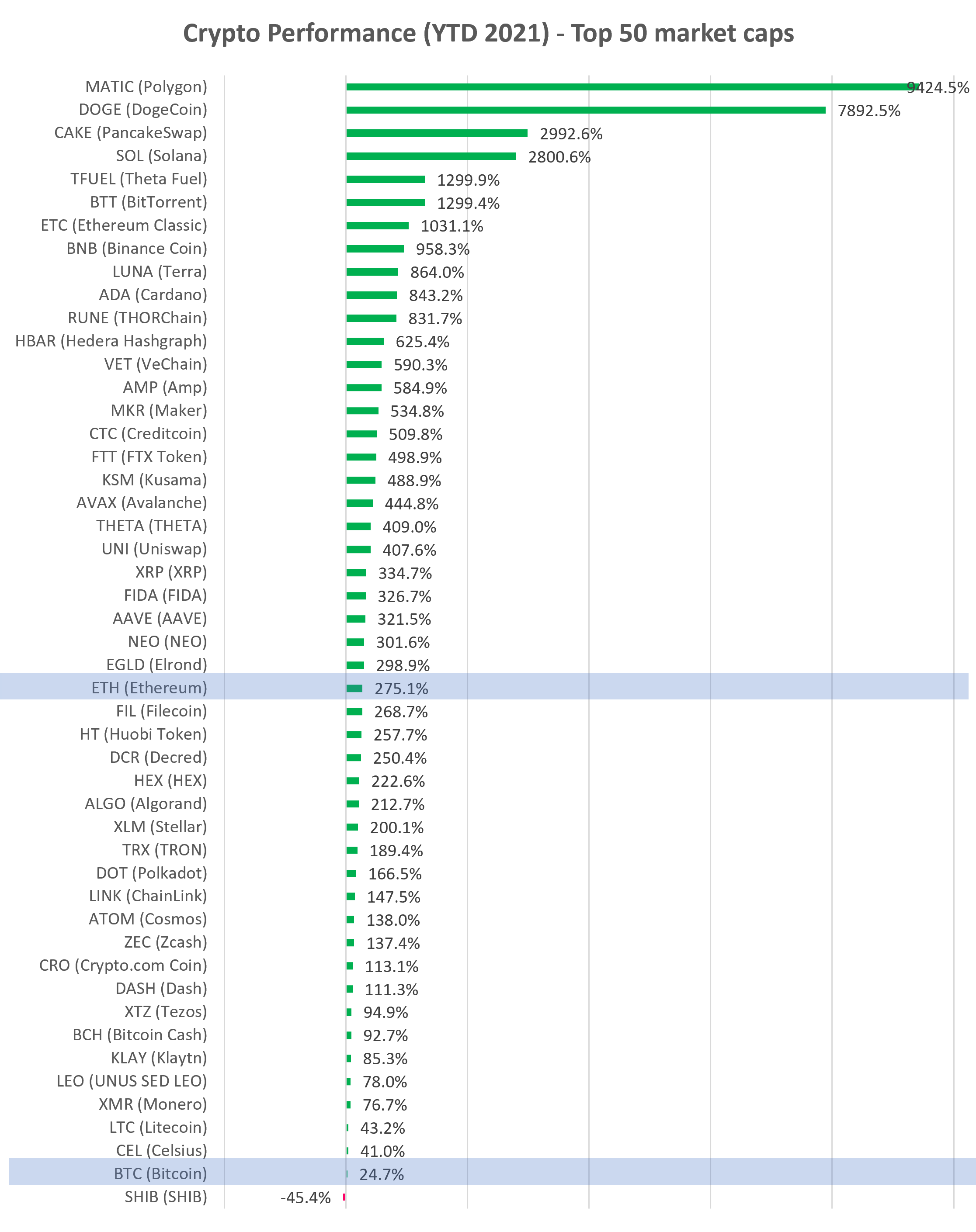Click the BCH (Bitcoin Cash) label

coord(140,1035)
